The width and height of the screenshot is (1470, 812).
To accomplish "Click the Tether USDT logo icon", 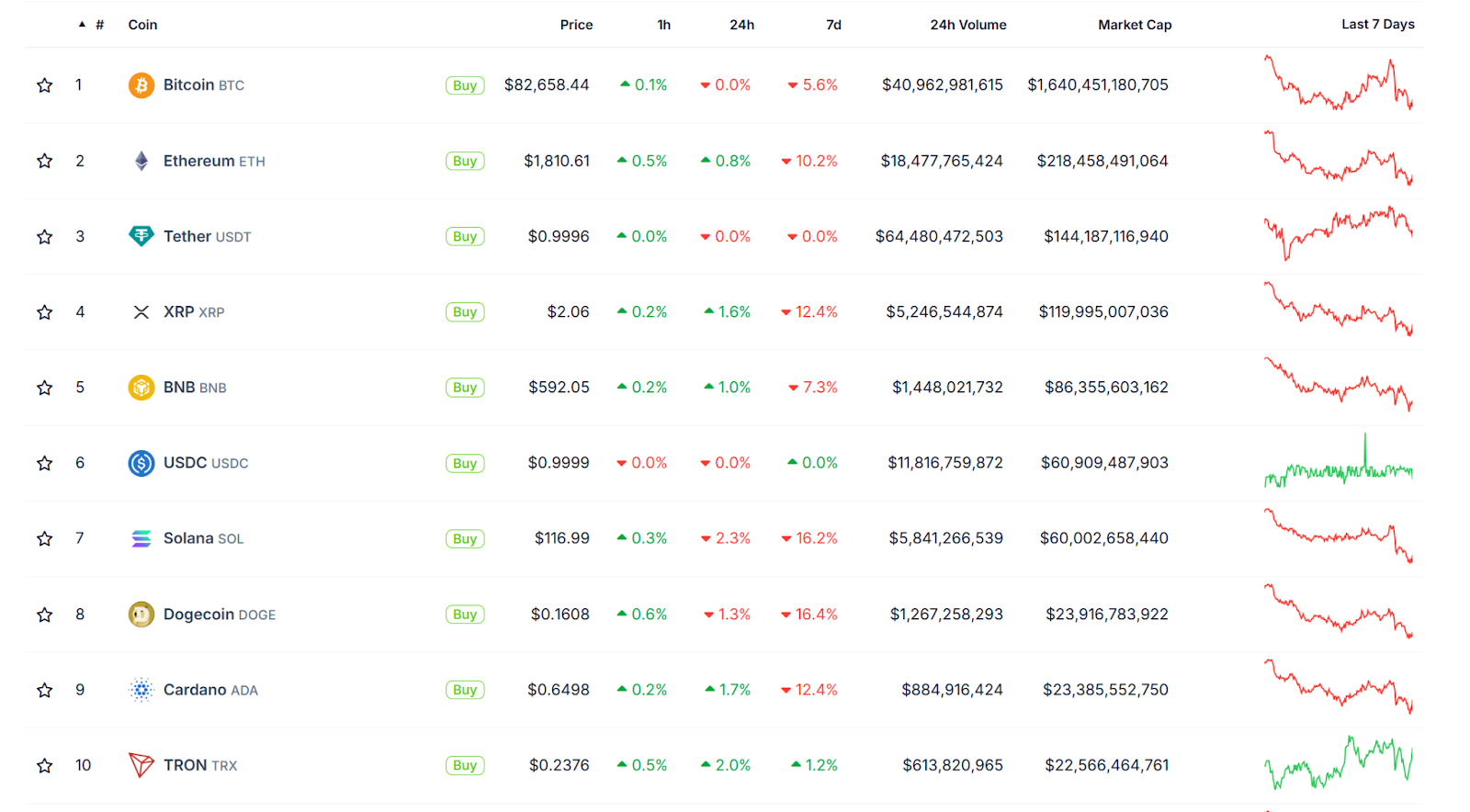I will pos(141,236).
